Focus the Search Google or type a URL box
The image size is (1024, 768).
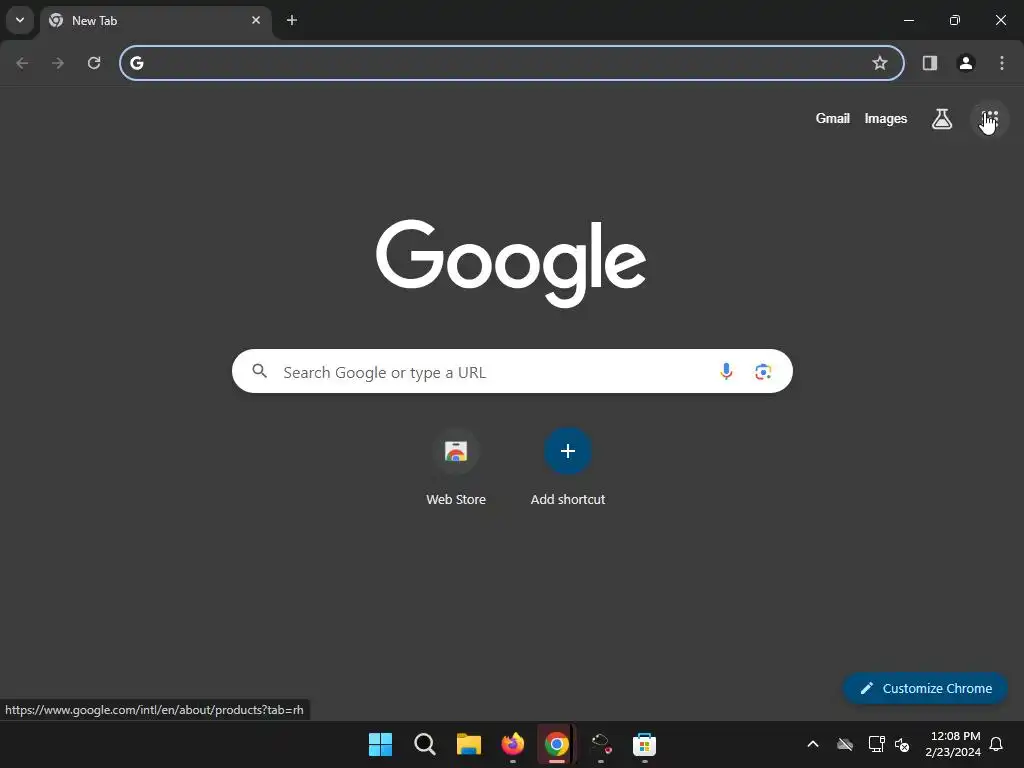(x=512, y=372)
